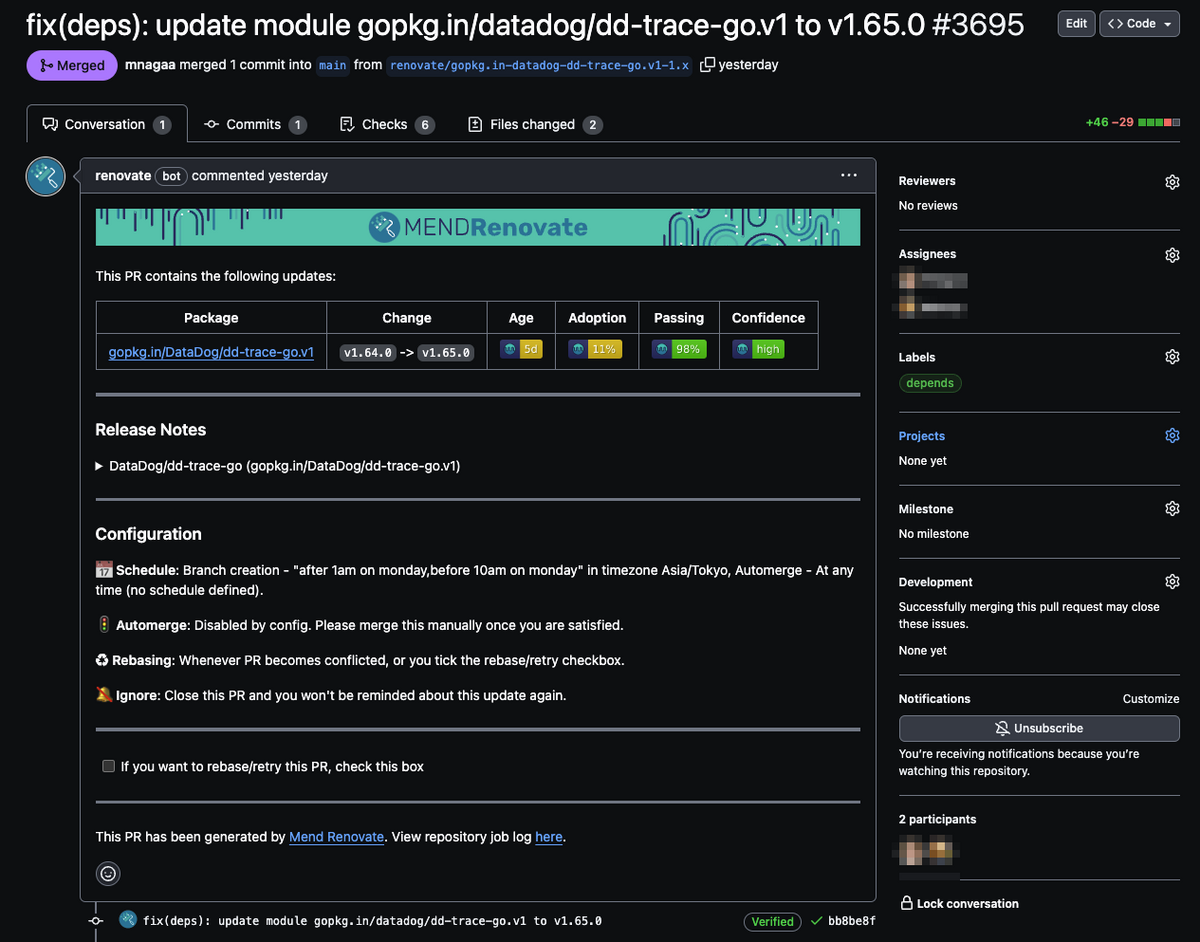The width and height of the screenshot is (1200, 942).
Task: Click the Adoption 11% badge
Action: coord(596,349)
